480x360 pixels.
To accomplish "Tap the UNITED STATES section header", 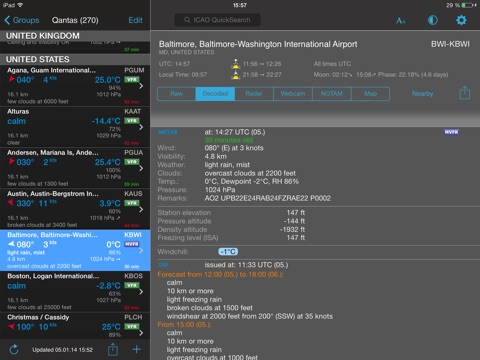I will [75, 59].
